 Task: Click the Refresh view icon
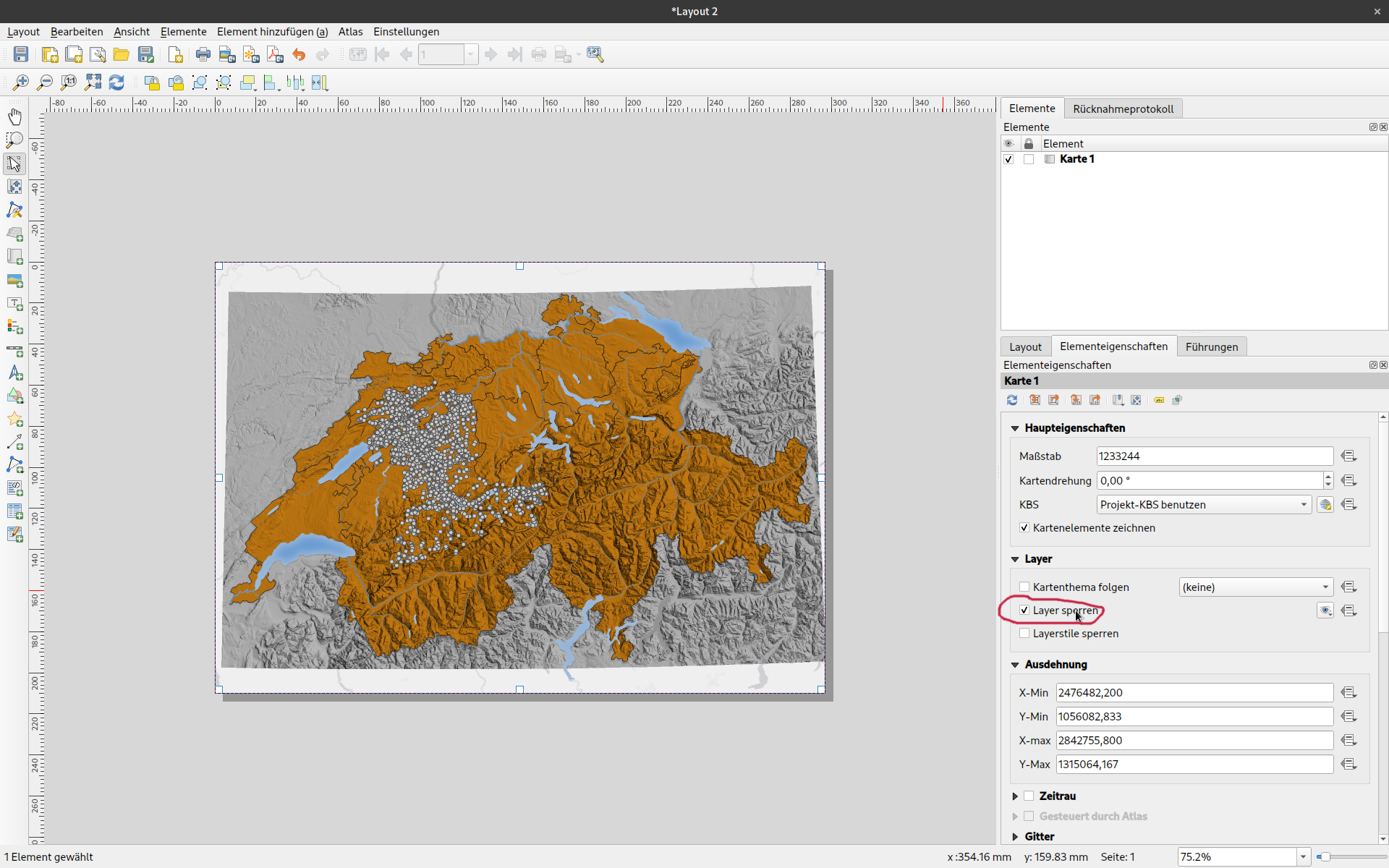116,82
